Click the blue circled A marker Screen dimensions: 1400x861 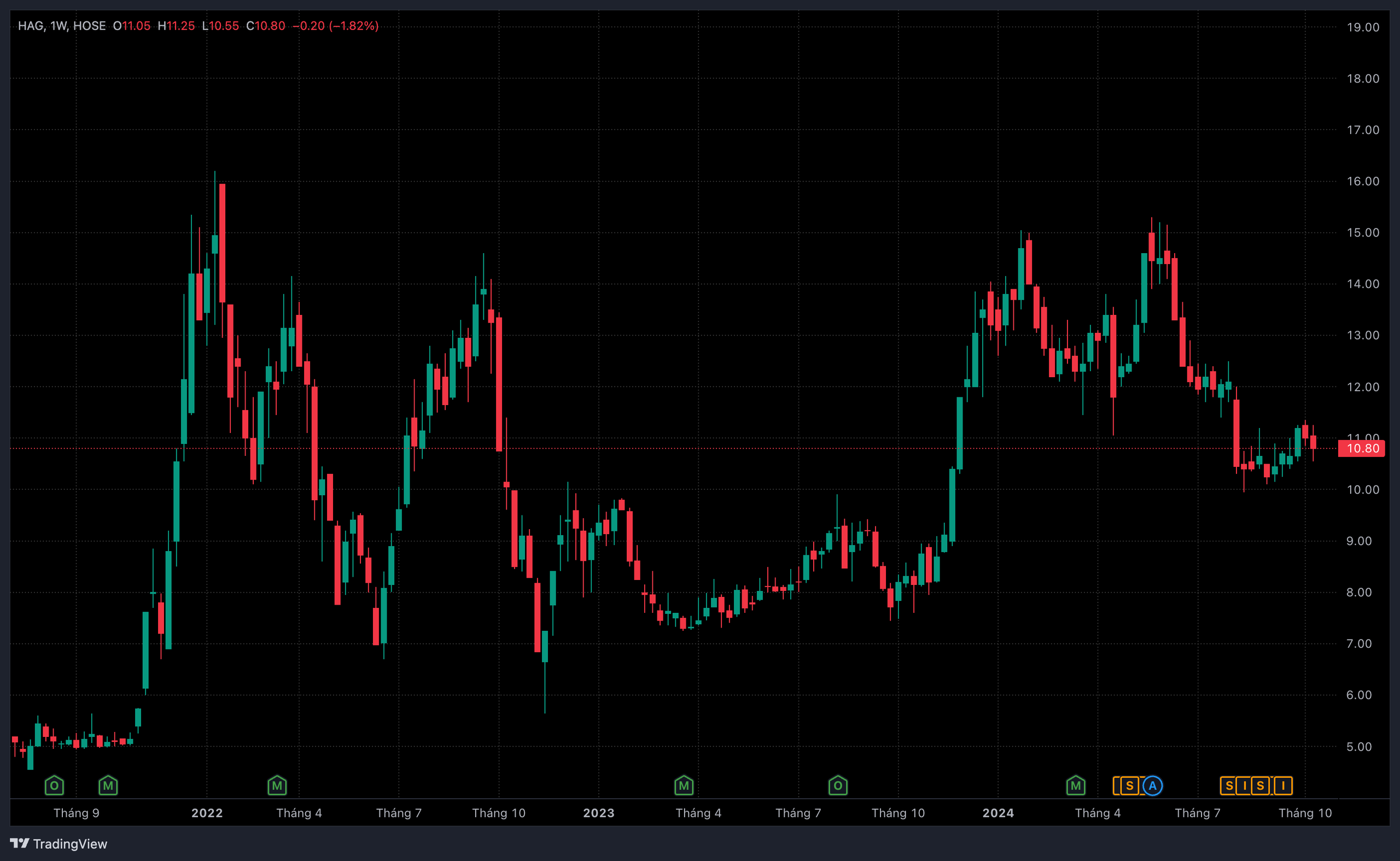[x=1152, y=786]
